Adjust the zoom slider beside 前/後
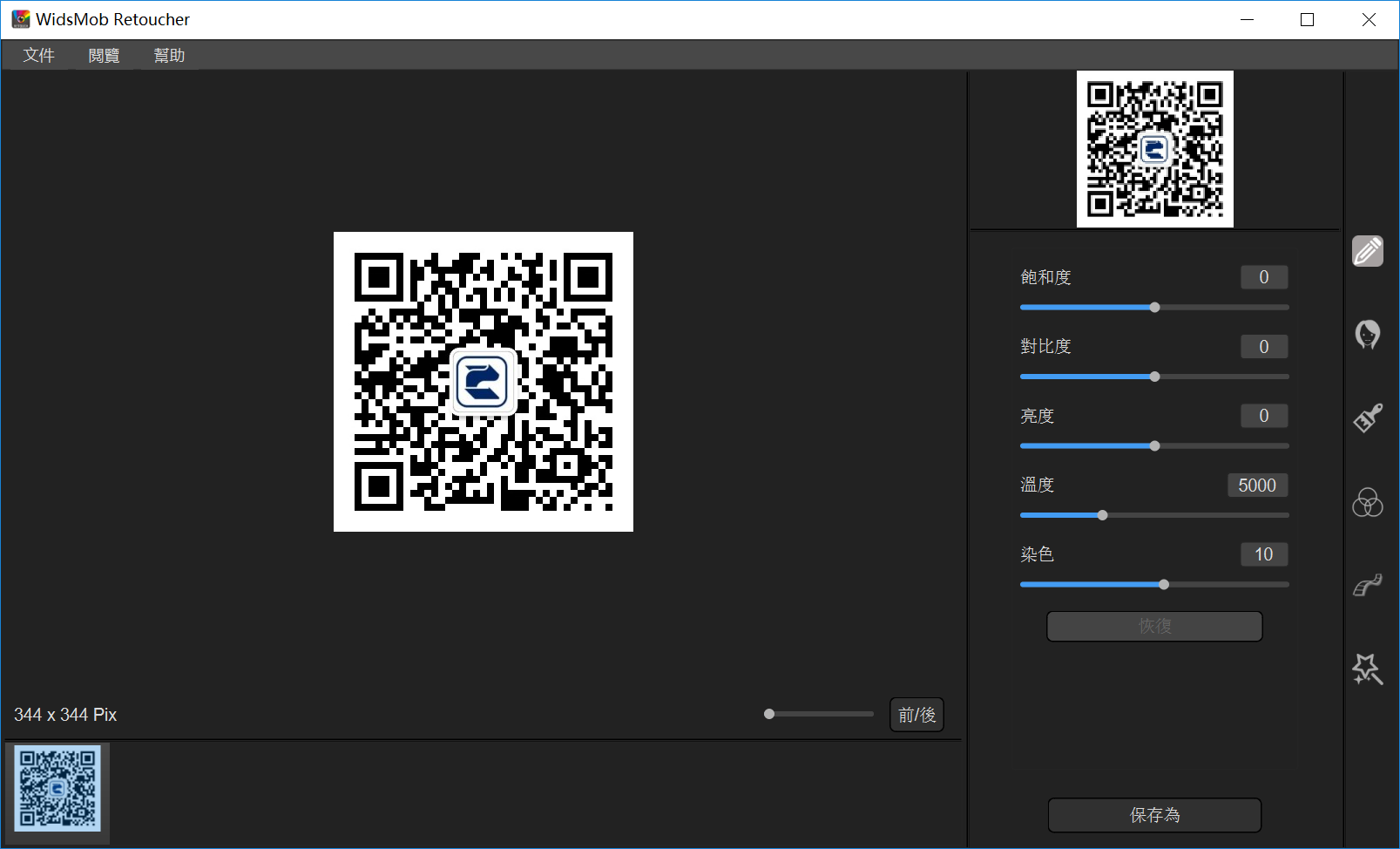This screenshot has height=849, width=1400. point(819,714)
